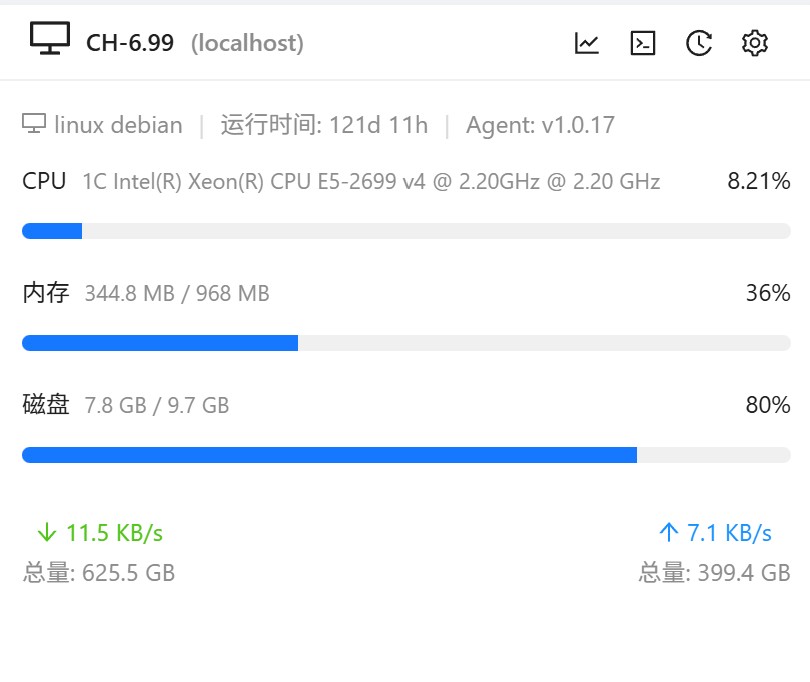Click the small monitor icon before linux debian
Screen dimensions: 810x682
tap(34, 124)
